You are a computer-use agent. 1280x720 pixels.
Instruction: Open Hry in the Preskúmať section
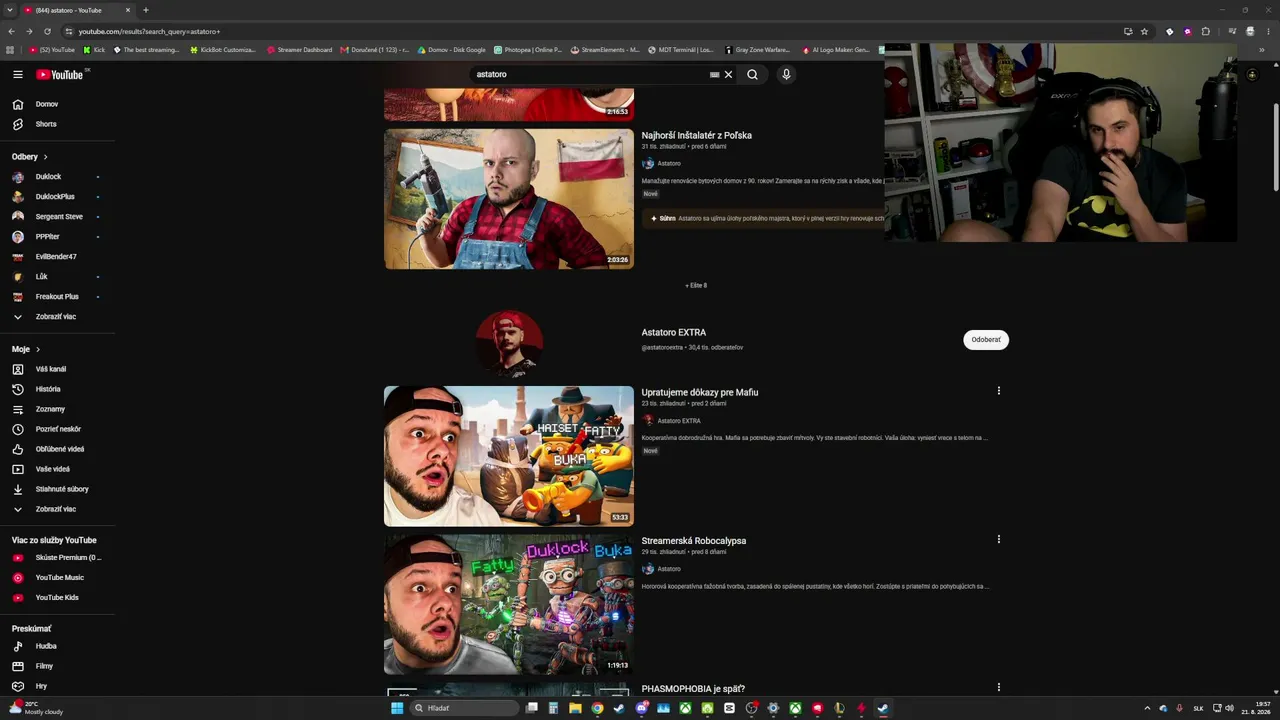pos(41,686)
